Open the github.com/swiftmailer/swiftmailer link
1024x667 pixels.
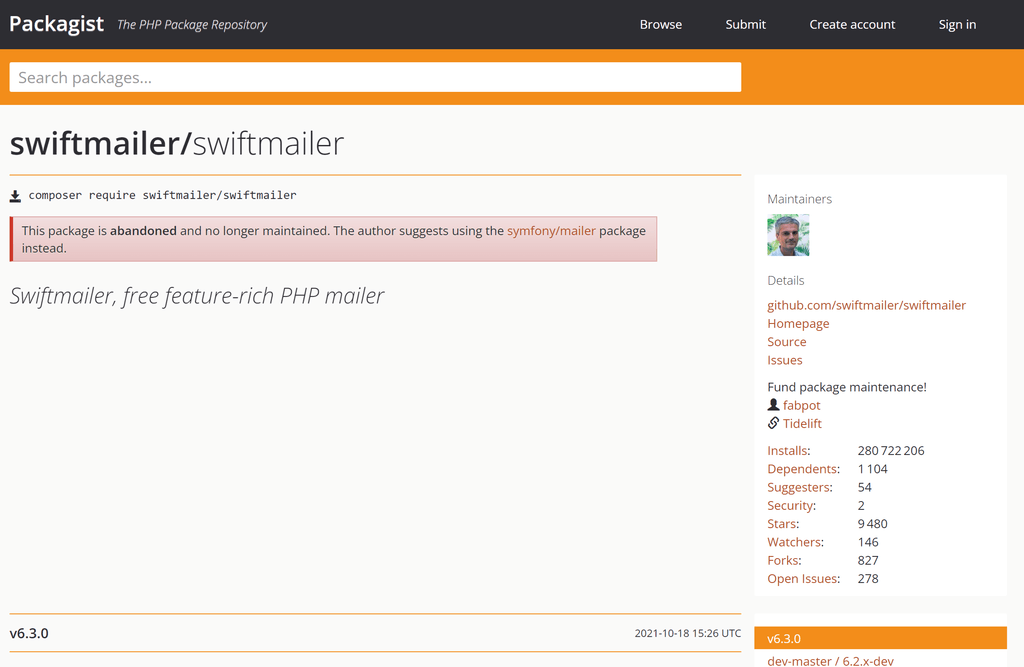(x=866, y=305)
